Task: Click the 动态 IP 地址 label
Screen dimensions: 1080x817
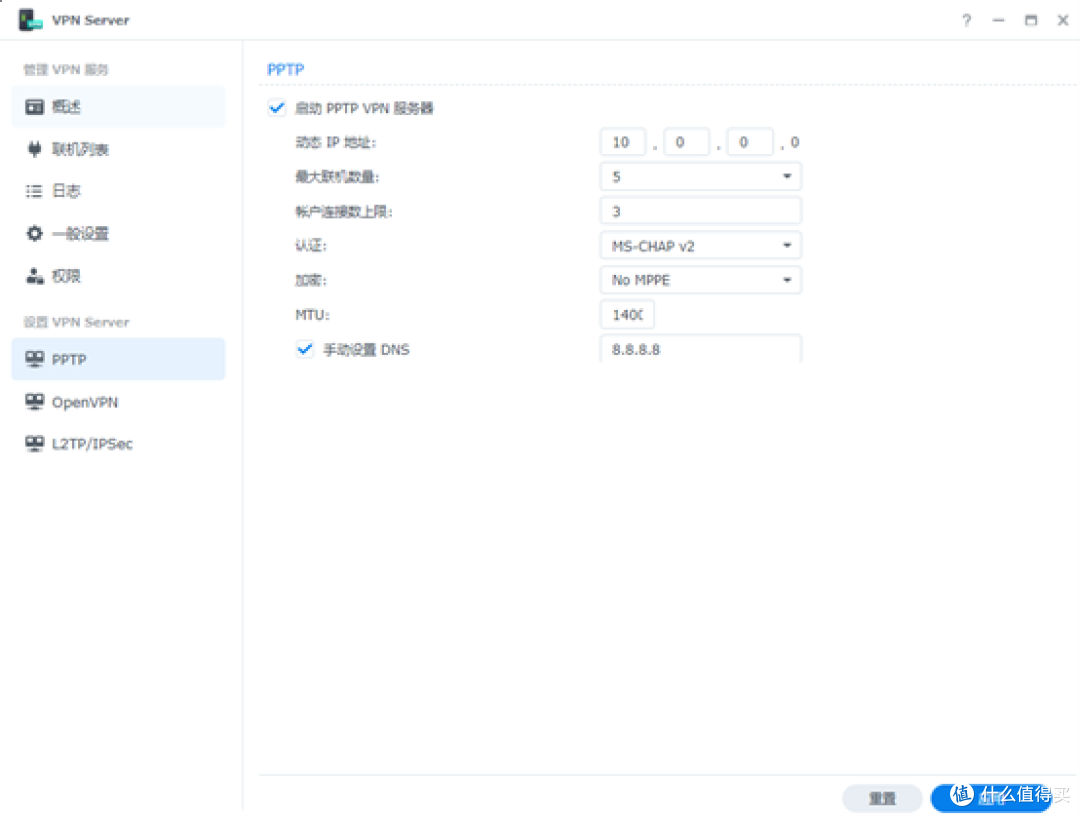Action: click(x=335, y=143)
